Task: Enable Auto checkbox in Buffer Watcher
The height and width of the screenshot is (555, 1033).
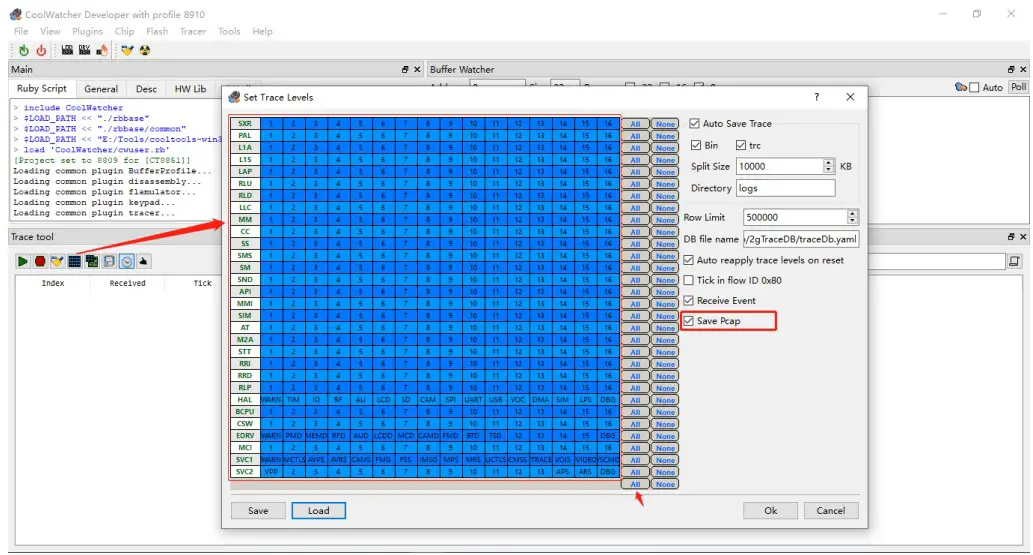Action: [974, 87]
